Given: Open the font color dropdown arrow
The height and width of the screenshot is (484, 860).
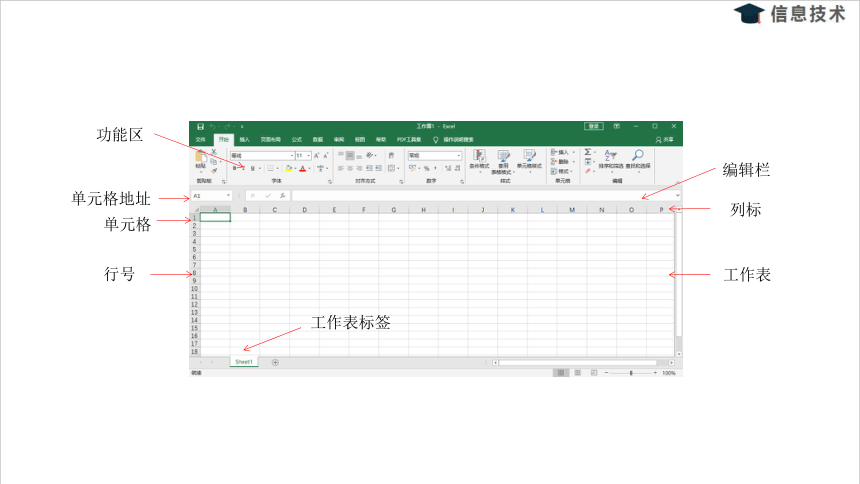Looking at the screenshot, I should pos(309,168).
